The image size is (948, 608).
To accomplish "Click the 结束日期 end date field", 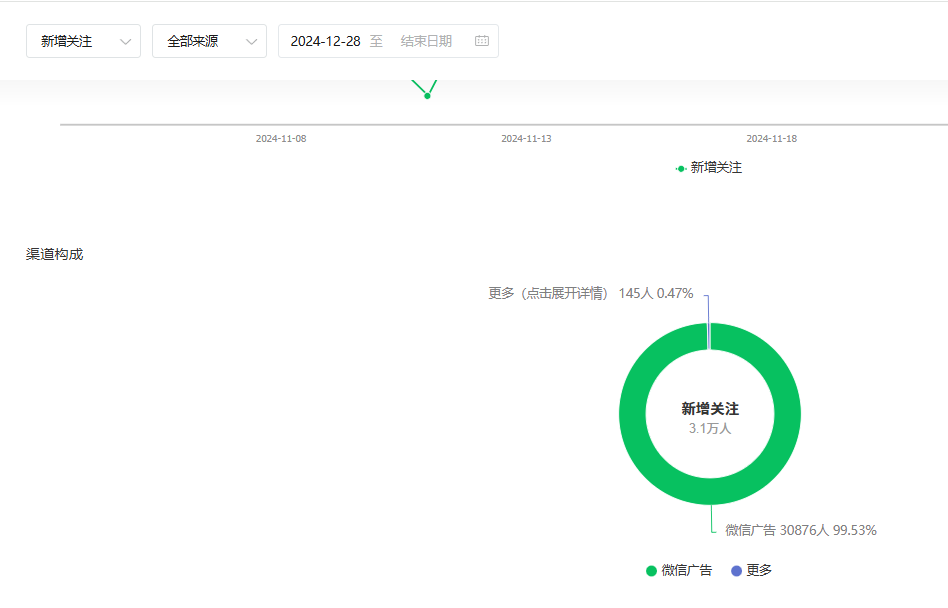I will click(x=427, y=41).
